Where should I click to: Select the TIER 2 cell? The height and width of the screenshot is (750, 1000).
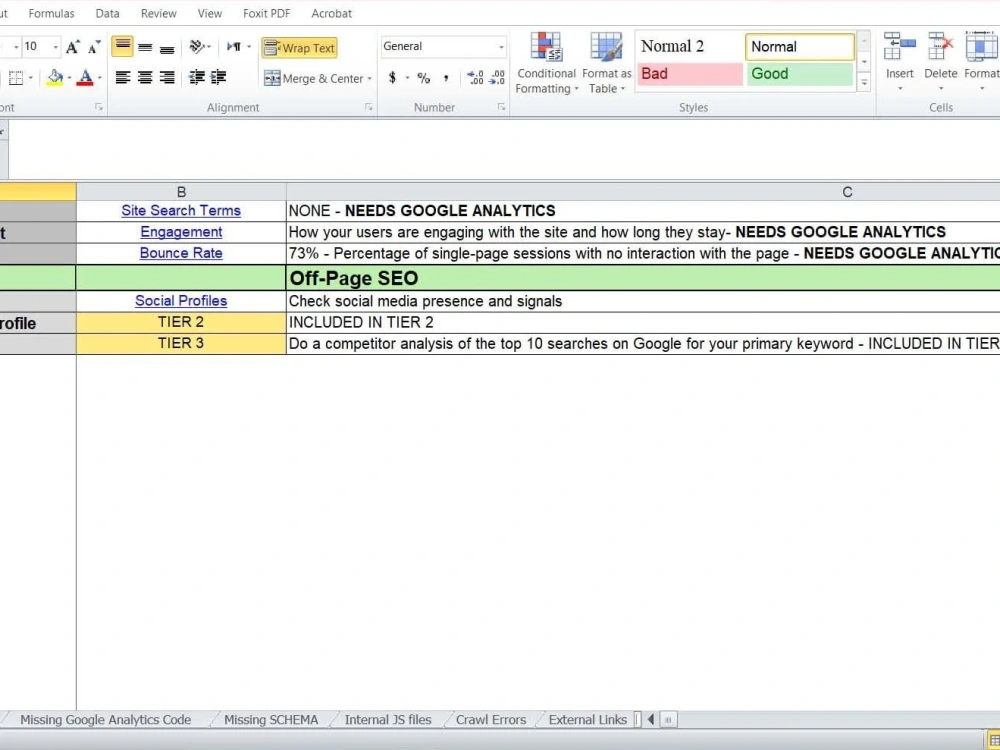181,323
